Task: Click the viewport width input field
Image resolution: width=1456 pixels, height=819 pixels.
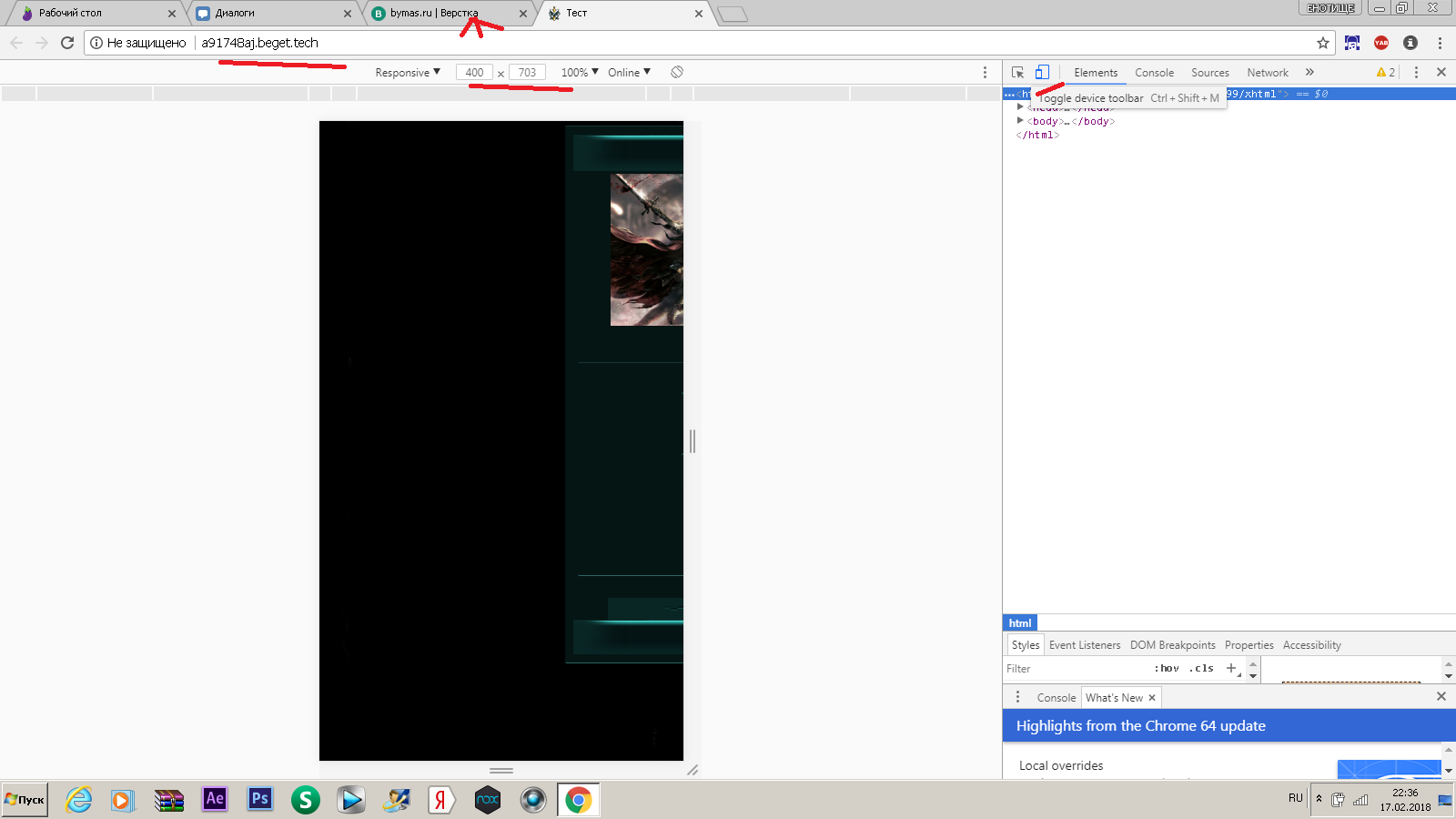Action: tap(474, 72)
